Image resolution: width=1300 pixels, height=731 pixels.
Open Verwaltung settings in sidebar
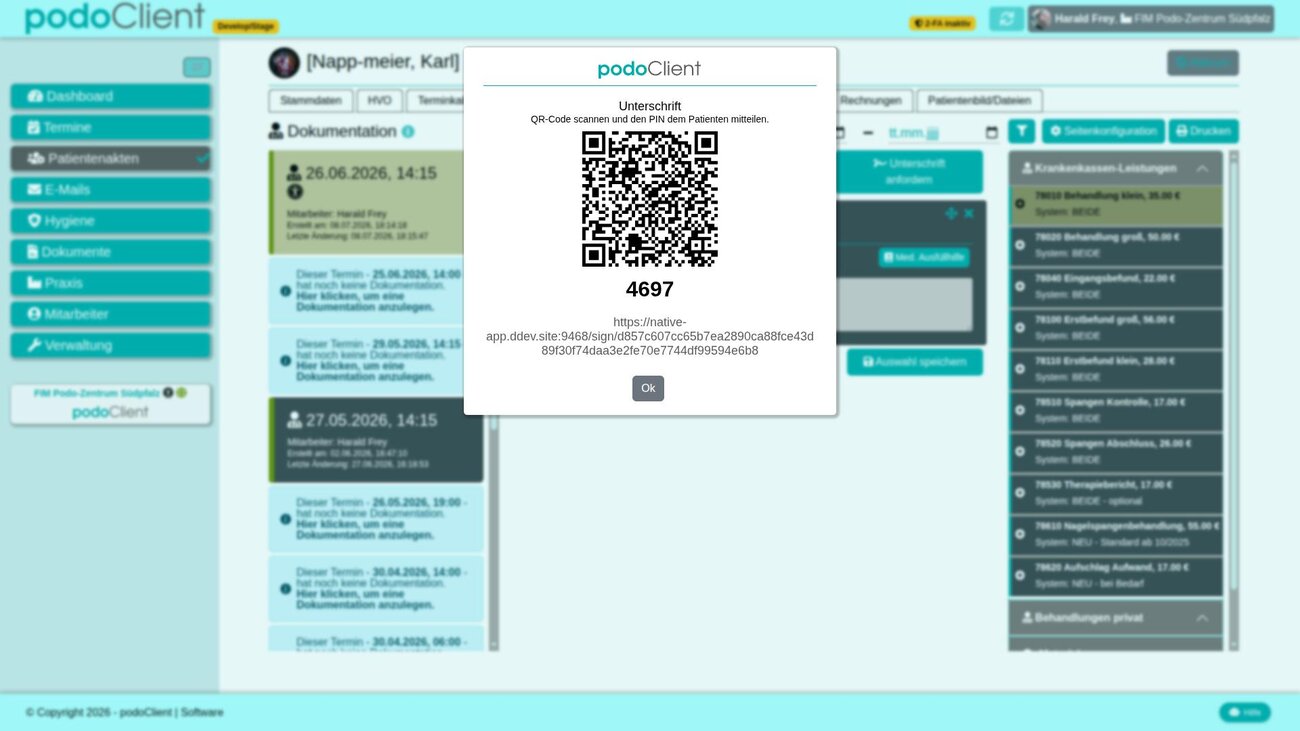(111, 344)
